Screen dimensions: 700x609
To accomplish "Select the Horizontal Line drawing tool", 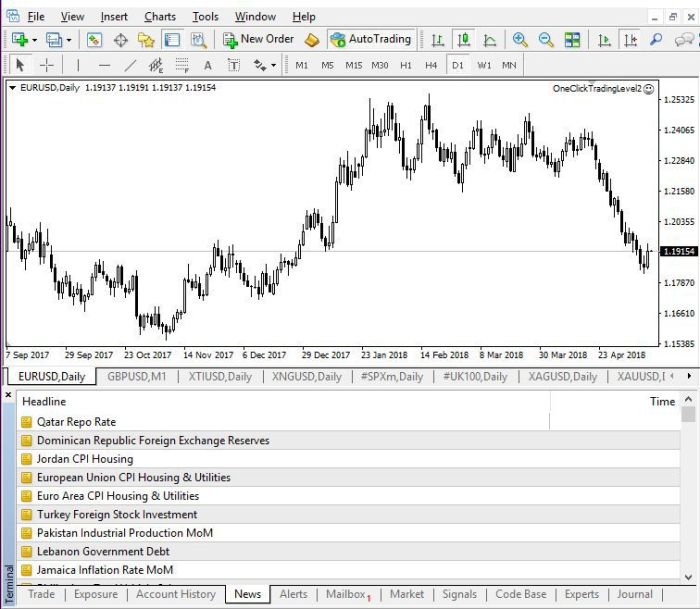I will 104,66.
